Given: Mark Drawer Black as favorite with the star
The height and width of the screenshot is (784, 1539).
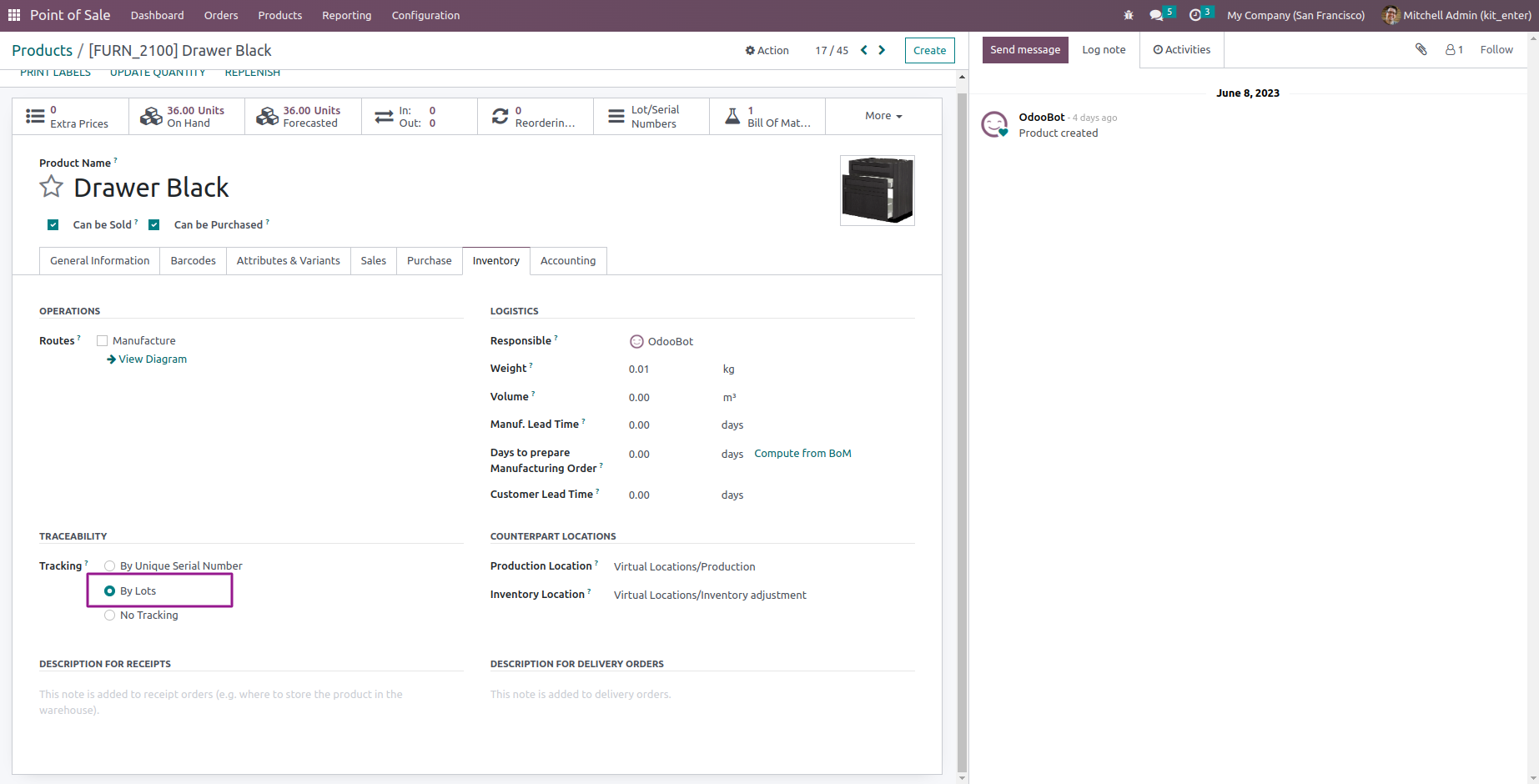Looking at the screenshot, I should click(51, 187).
